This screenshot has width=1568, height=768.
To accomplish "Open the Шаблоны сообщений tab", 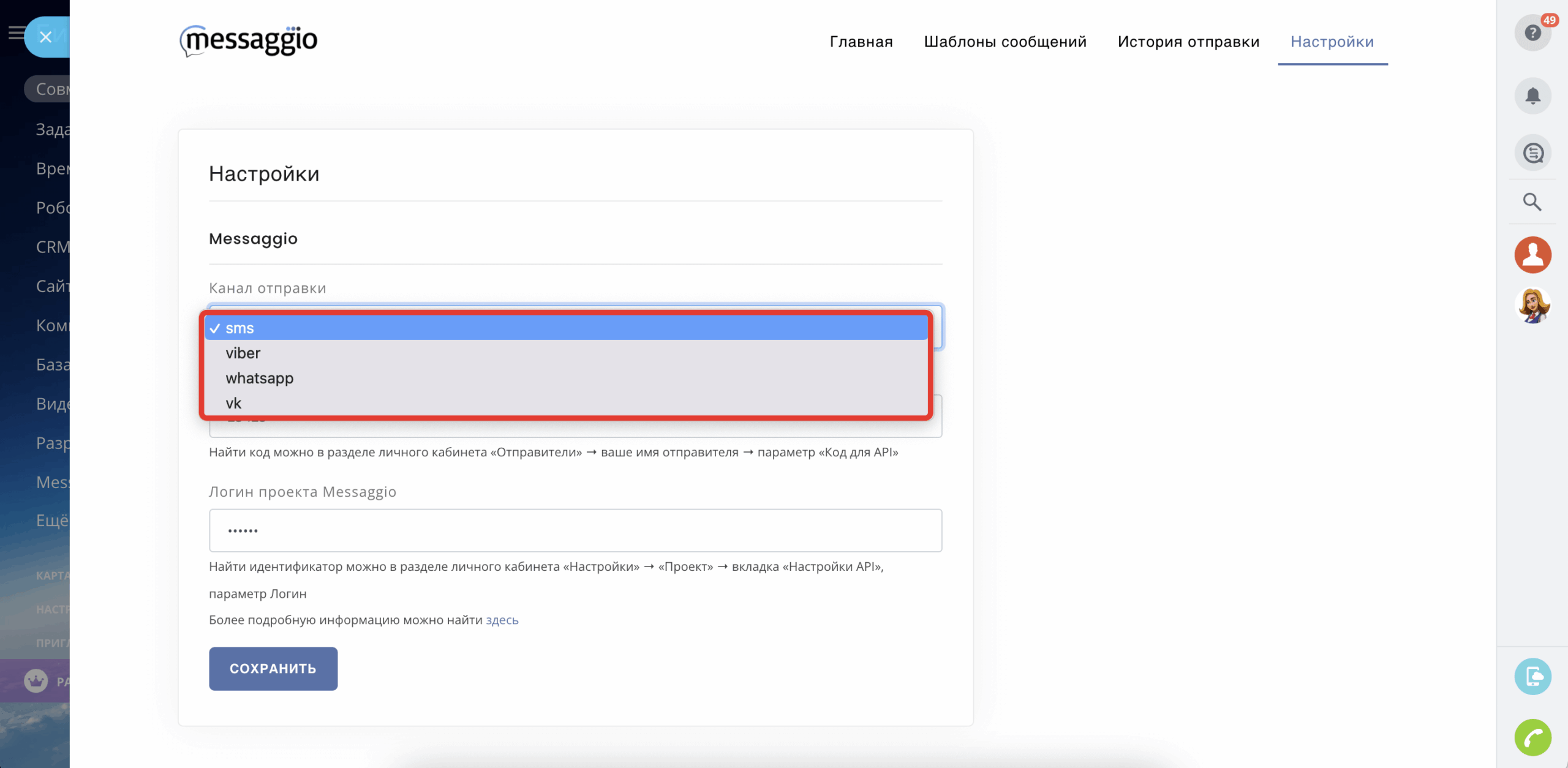I will pos(1005,42).
